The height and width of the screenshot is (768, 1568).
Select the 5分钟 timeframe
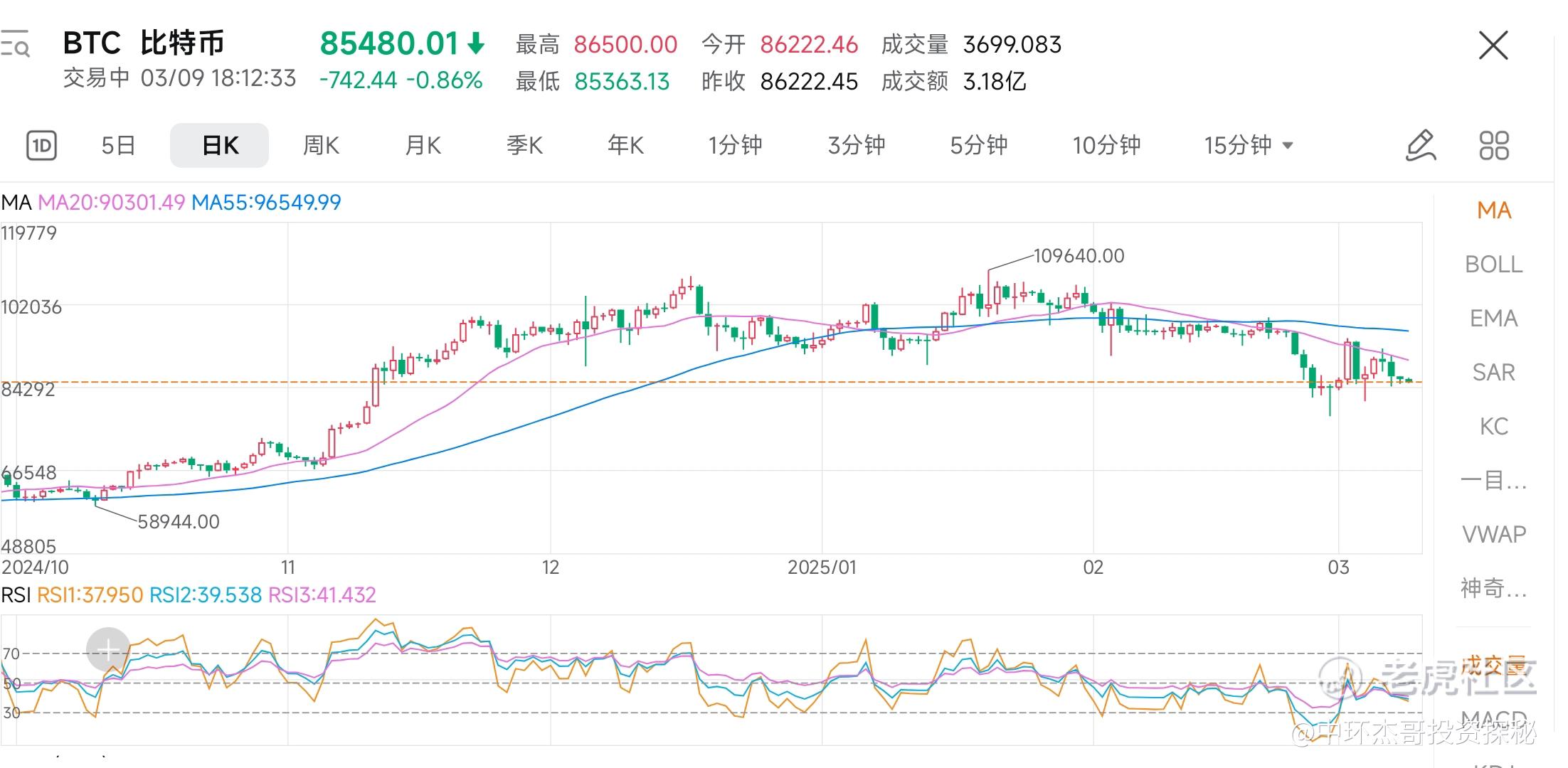979,146
